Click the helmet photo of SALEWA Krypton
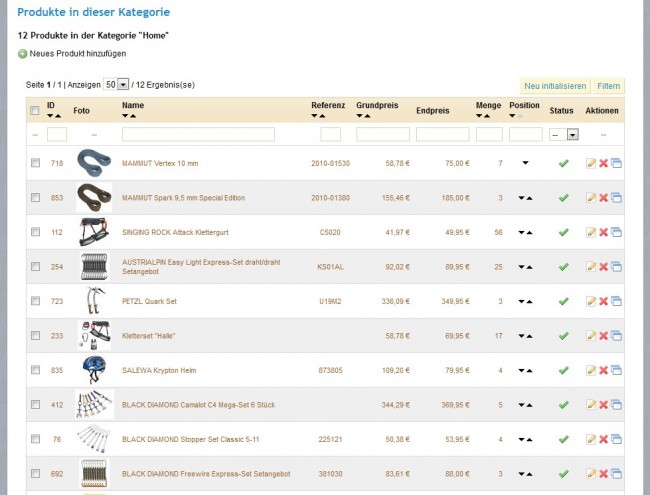Image resolution: width=650 pixels, height=495 pixels. pos(94,370)
